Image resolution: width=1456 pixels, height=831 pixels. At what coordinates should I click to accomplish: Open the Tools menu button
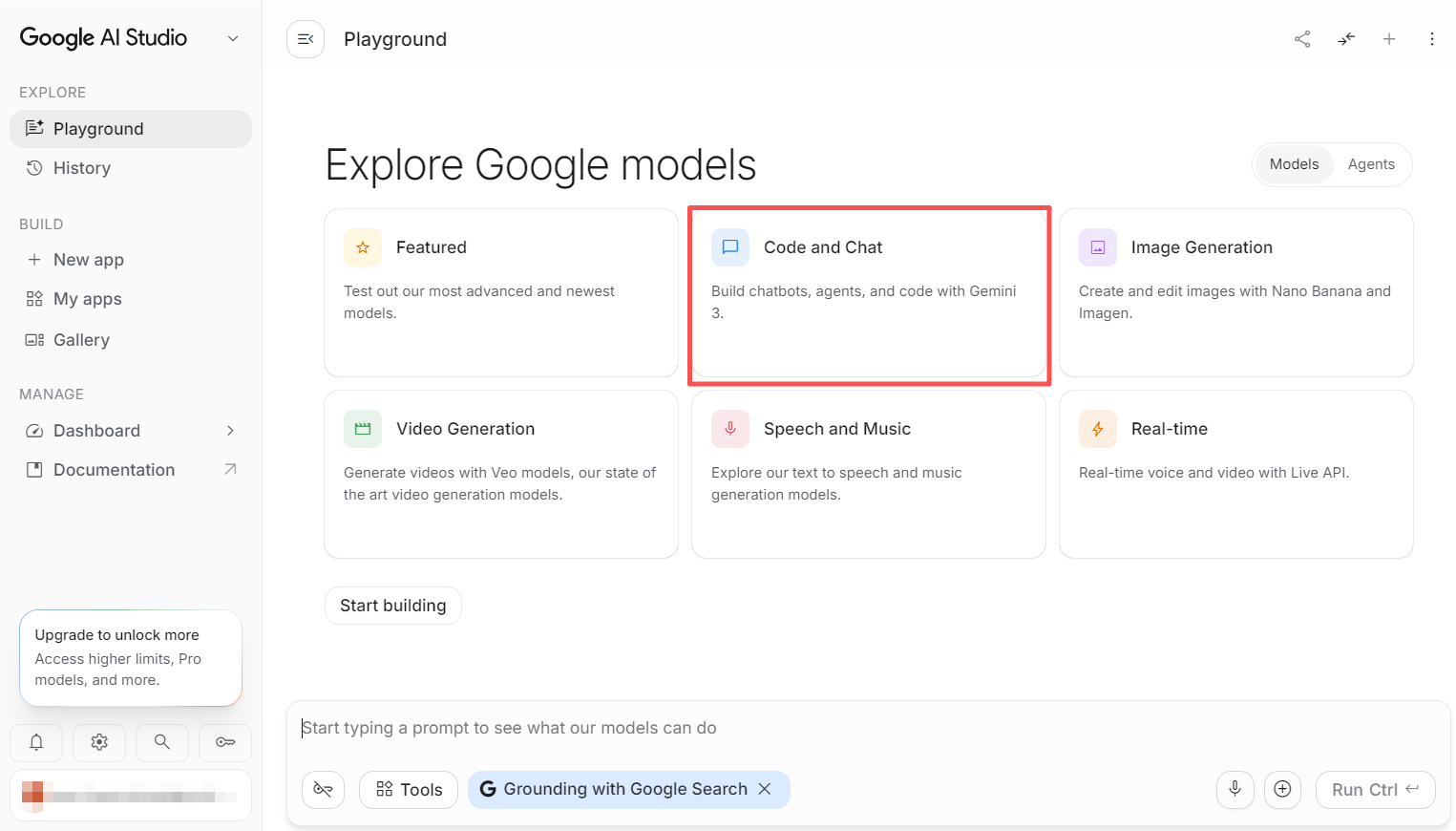(x=409, y=790)
